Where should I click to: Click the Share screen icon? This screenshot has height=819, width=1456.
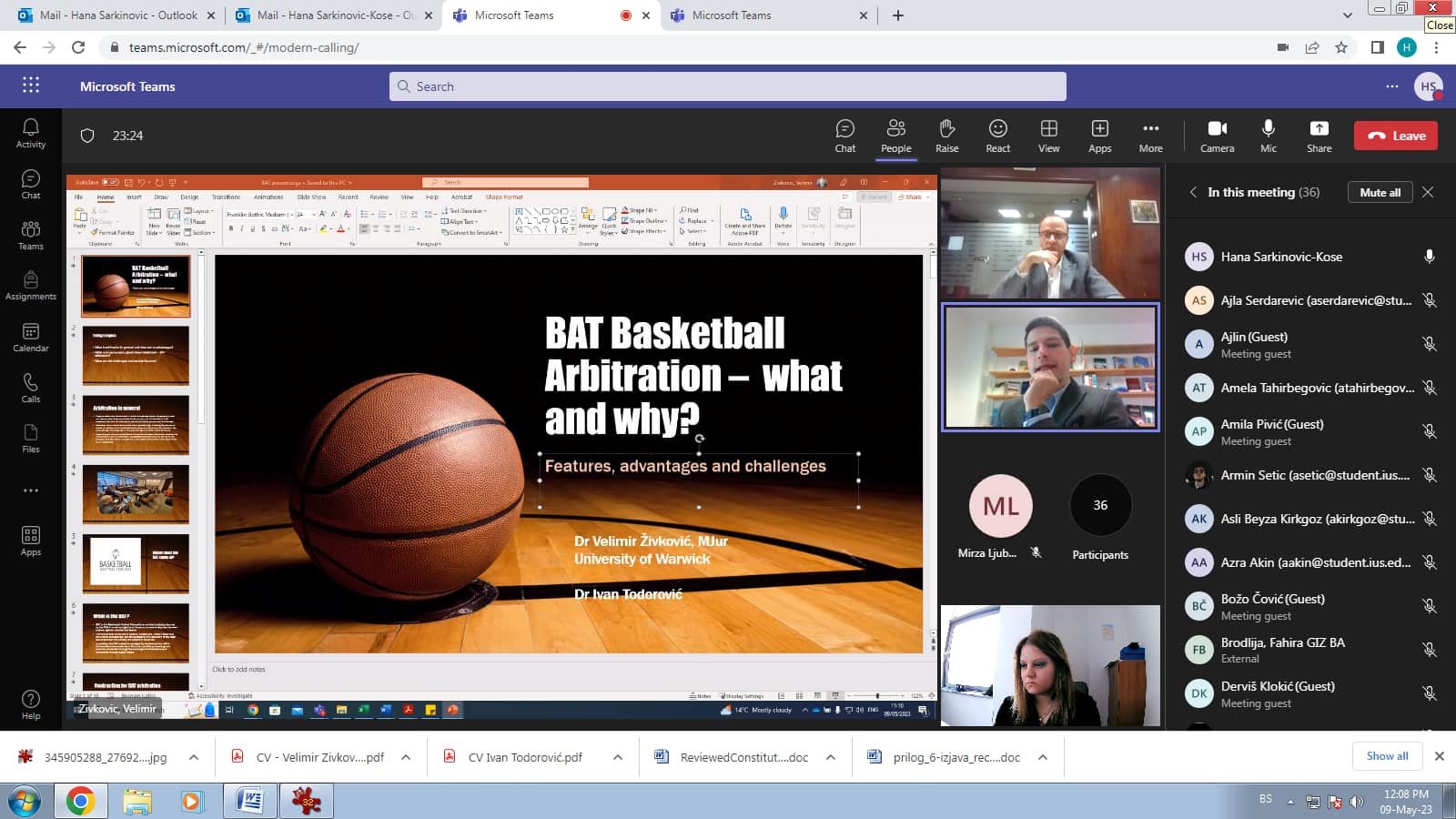[1319, 136]
